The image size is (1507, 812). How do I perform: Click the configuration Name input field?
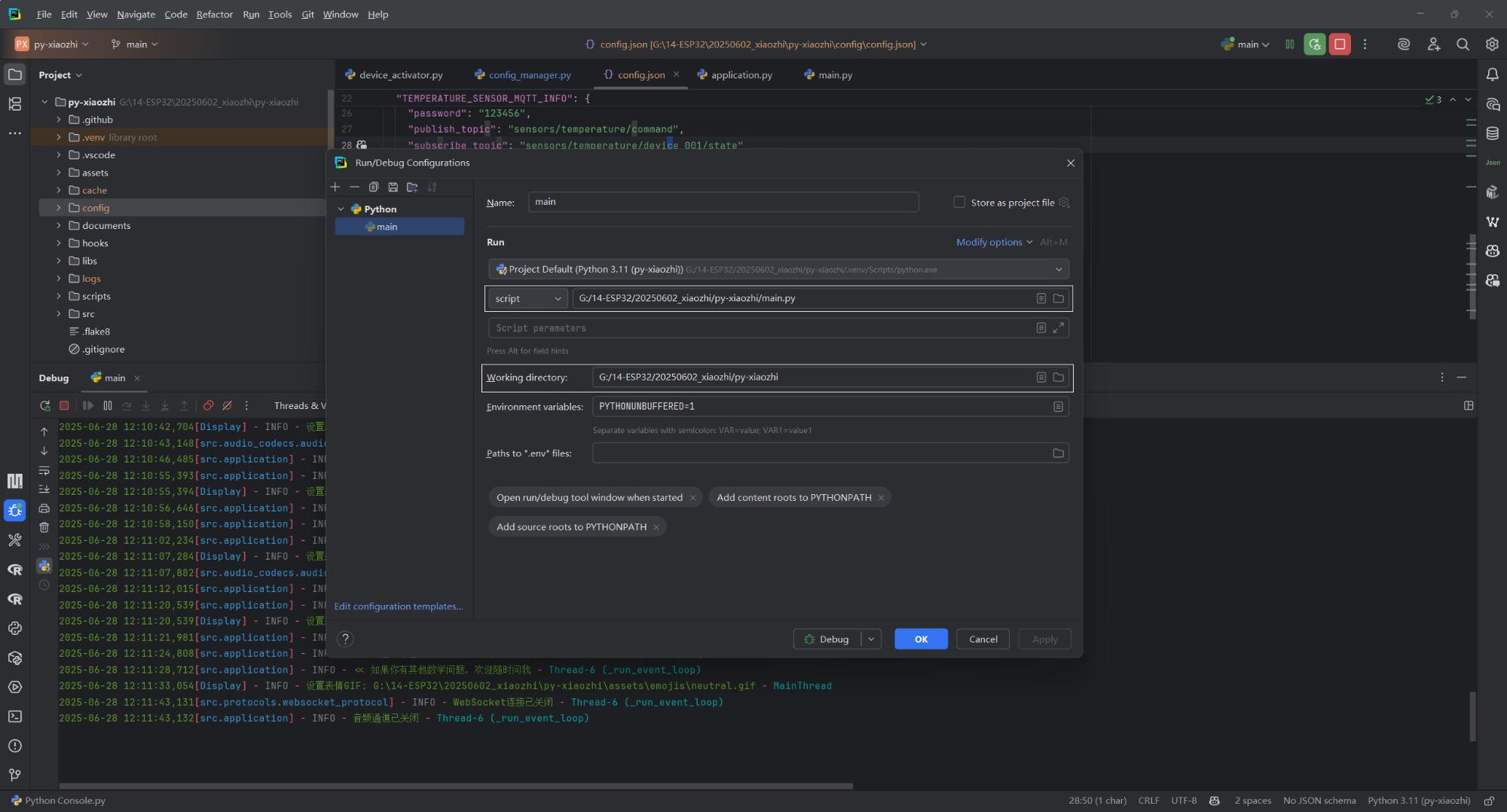coord(723,202)
